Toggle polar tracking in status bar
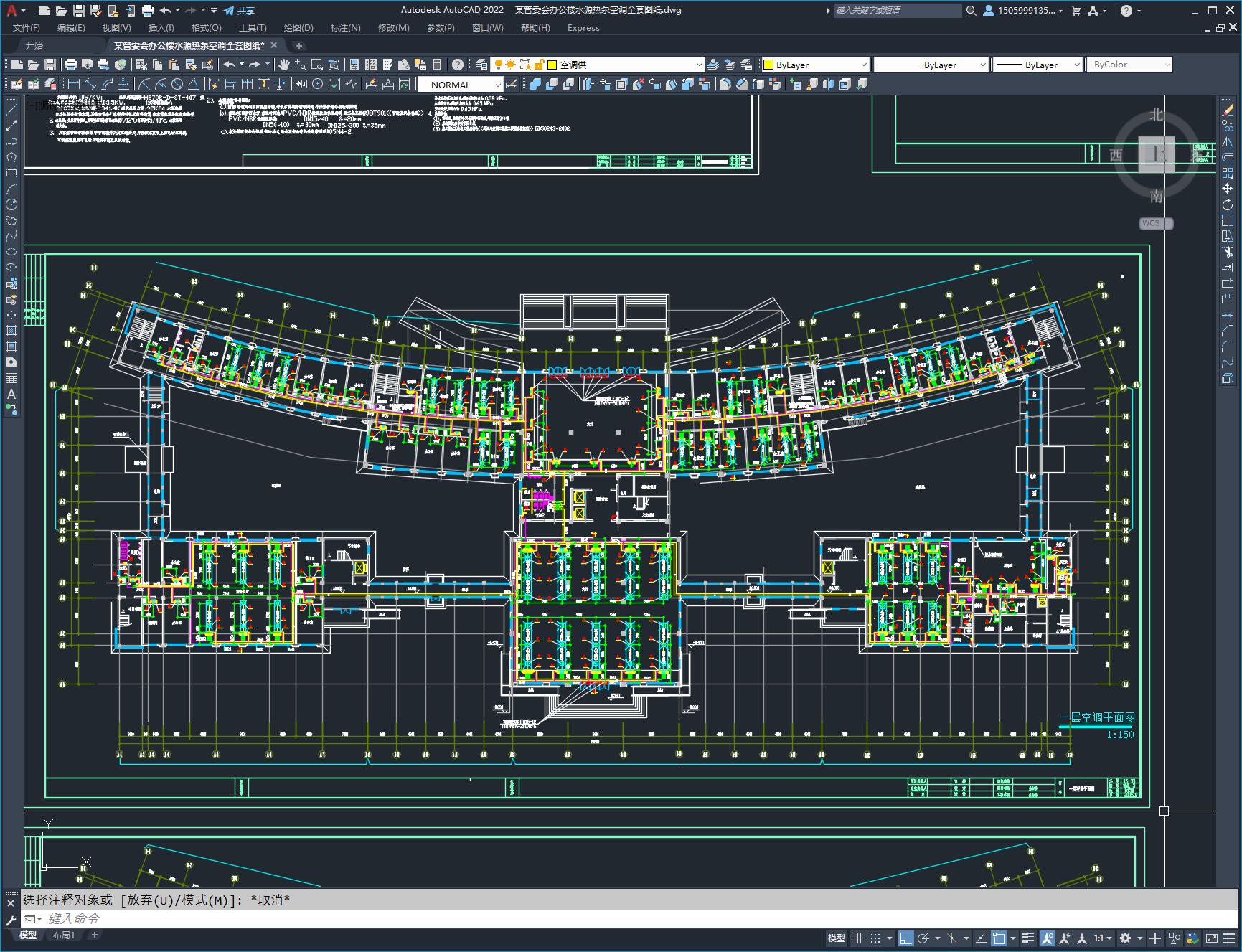This screenshot has width=1242, height=952. tap(923, 938)
